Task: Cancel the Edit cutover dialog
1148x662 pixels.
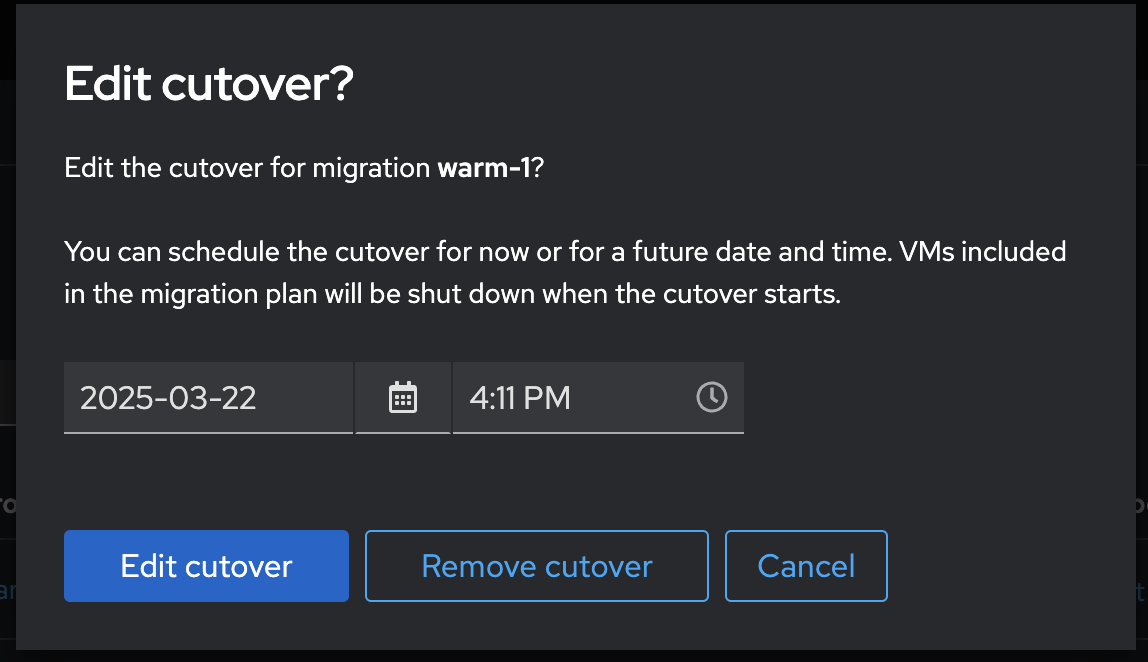Action: coord(806,566)
